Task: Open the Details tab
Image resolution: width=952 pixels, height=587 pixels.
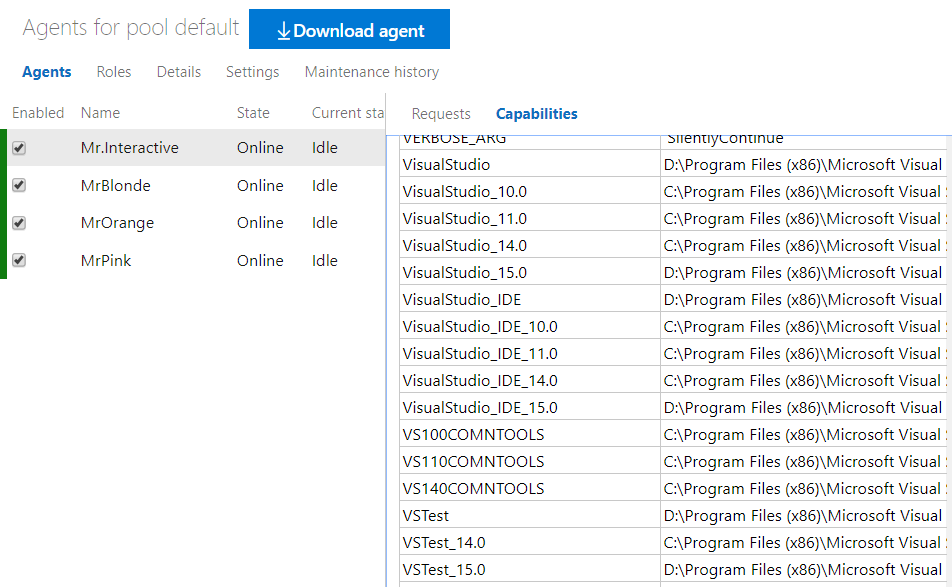Action: (x=178, y=72)
